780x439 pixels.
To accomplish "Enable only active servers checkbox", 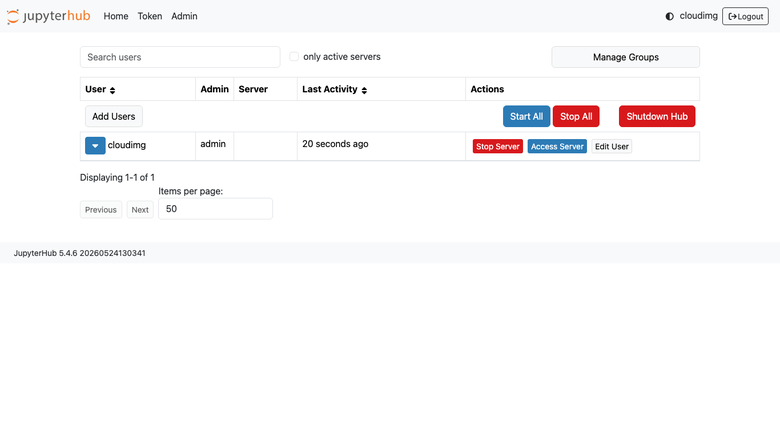I will 294,57.
